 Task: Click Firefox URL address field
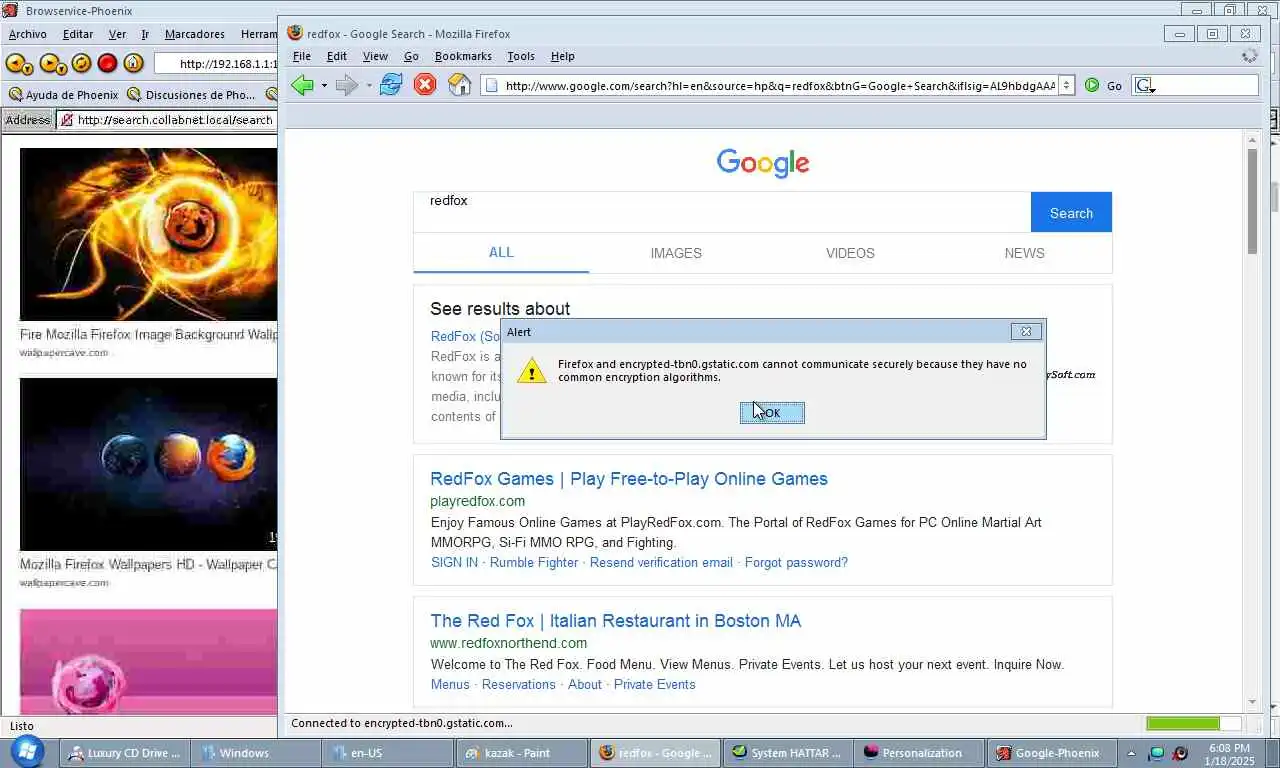[780, 85]
